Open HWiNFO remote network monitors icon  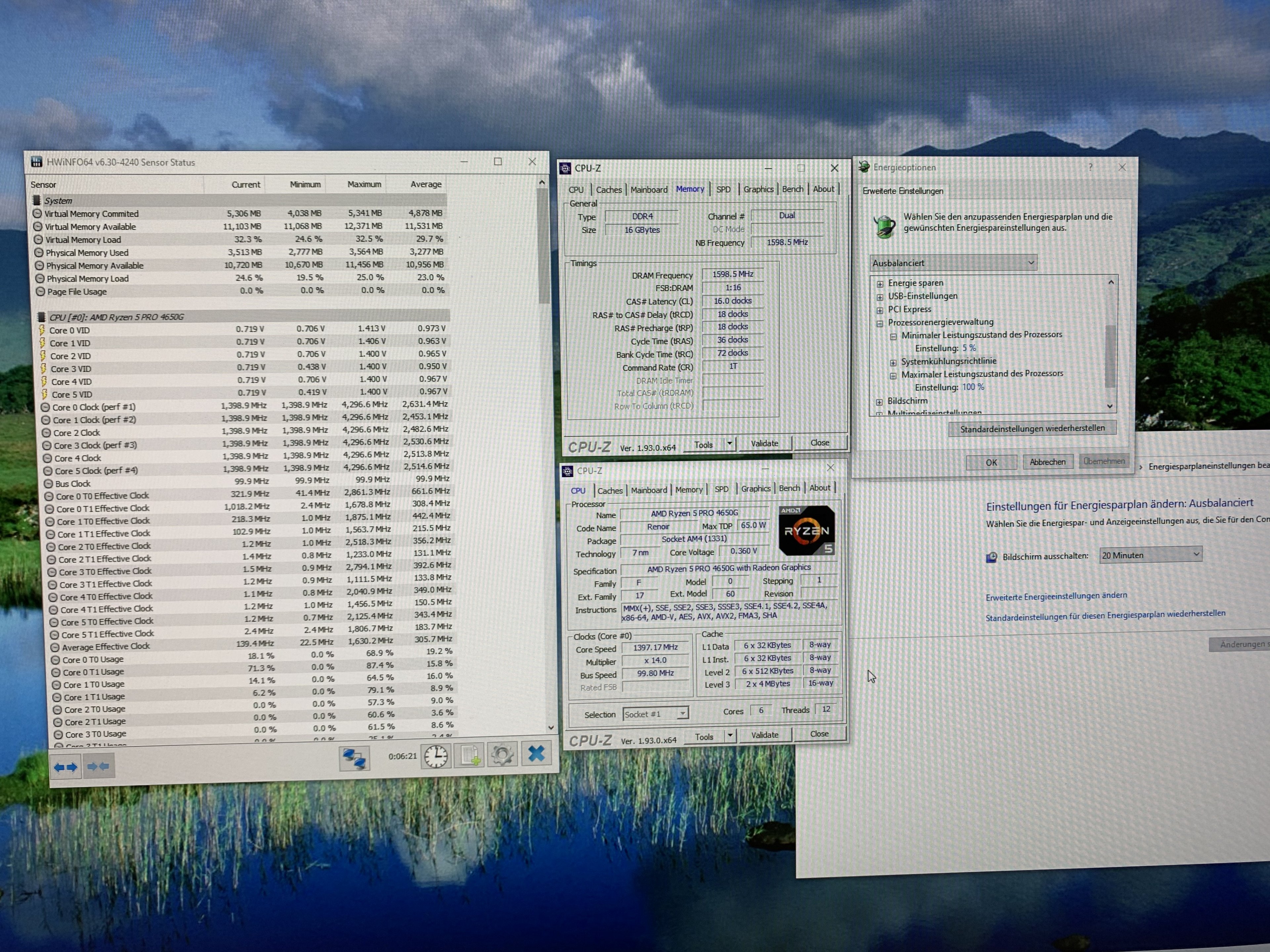coord(354,758)
